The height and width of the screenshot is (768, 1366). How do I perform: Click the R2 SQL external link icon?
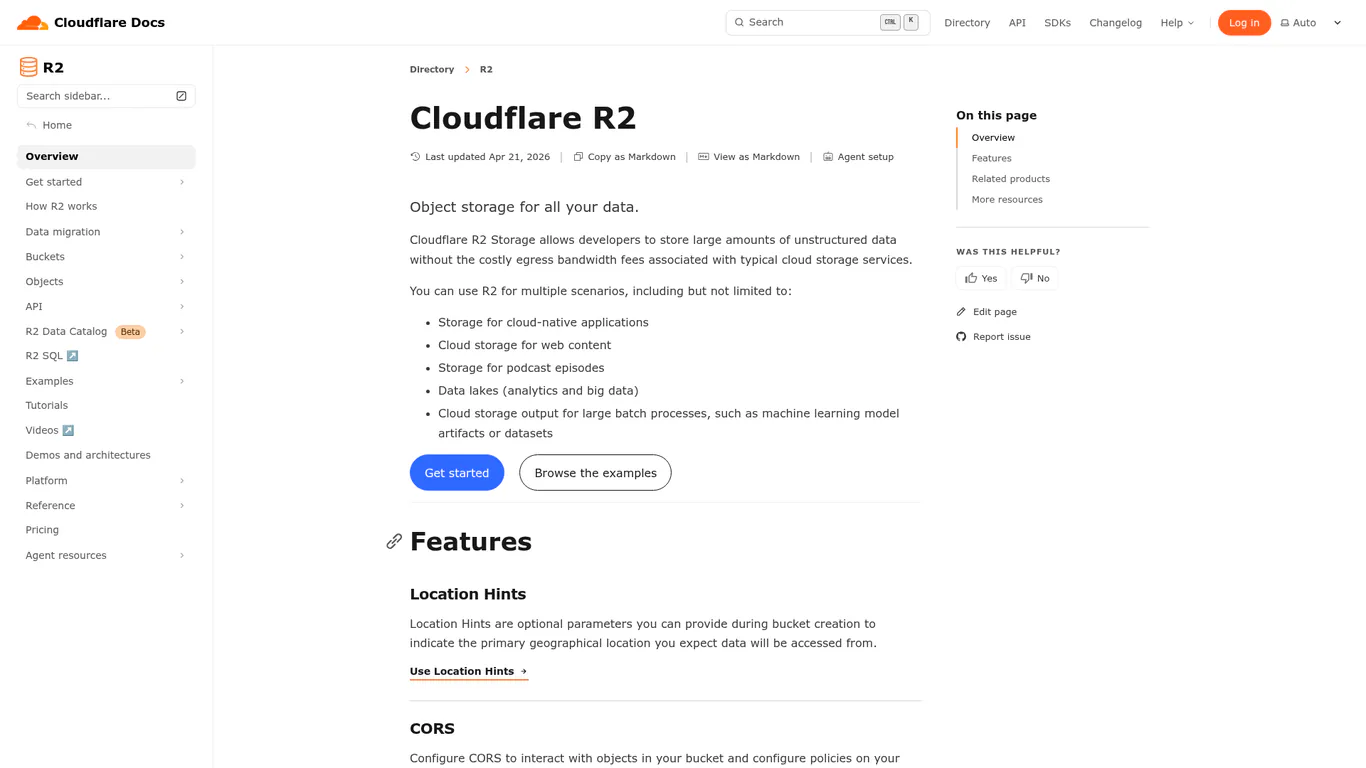pyautogui.click(x=72, y=356)
